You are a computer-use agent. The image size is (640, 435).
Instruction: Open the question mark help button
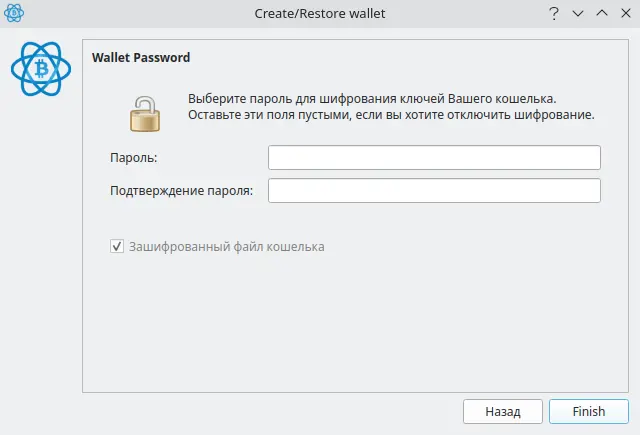click(x=553, y=13)
